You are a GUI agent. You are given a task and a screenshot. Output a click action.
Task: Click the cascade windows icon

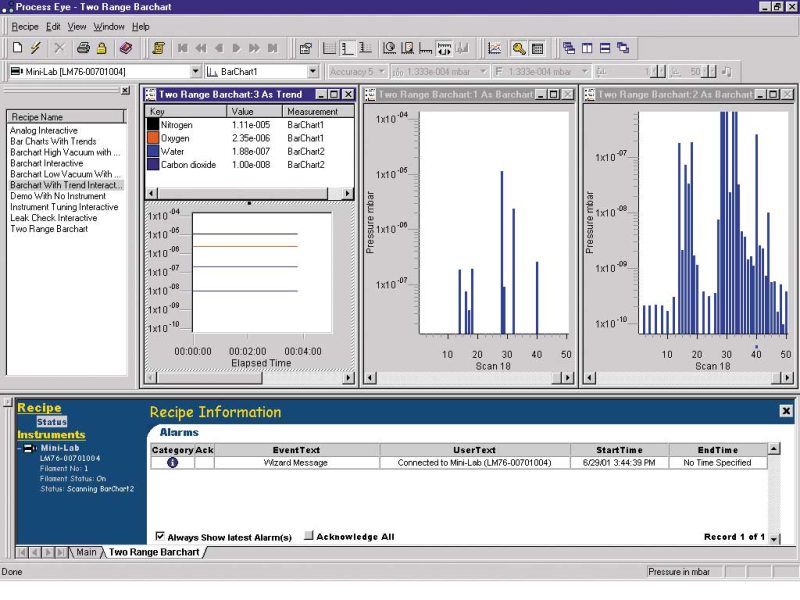pos(572,47)
